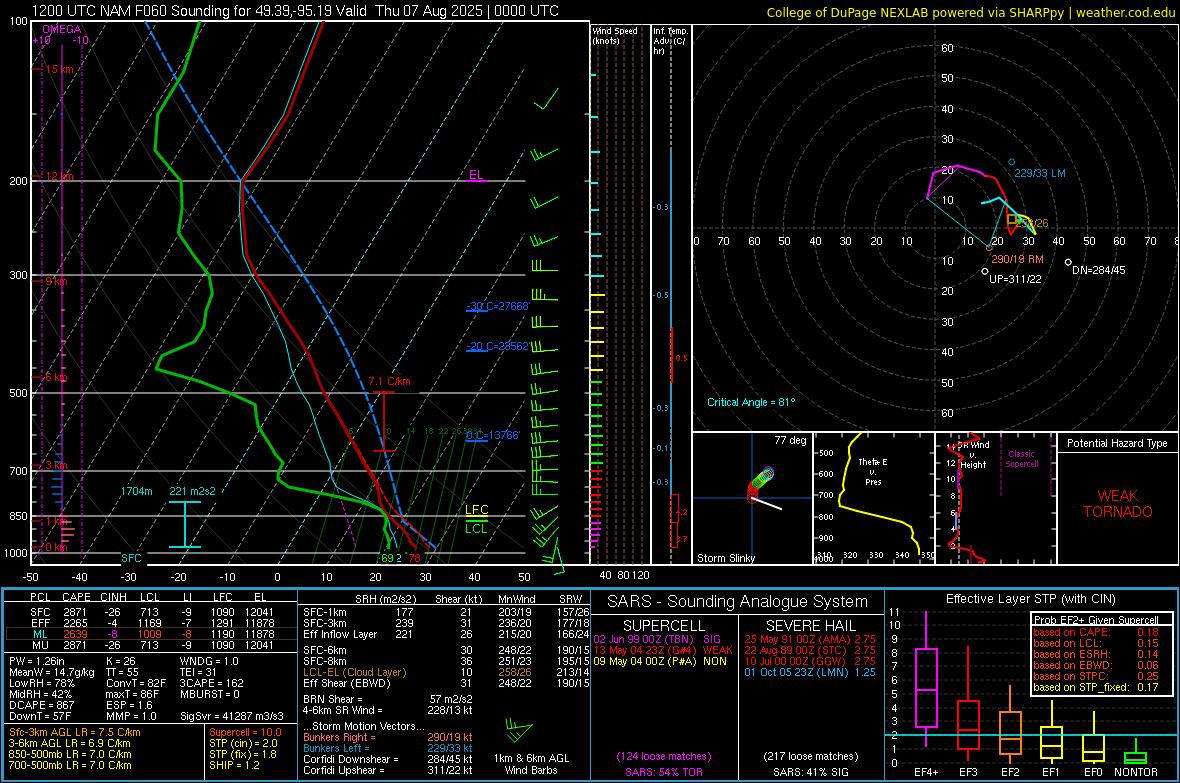Click the 15 km height marker
Viewport: 1180px width, 783px height.
[59, 69]
